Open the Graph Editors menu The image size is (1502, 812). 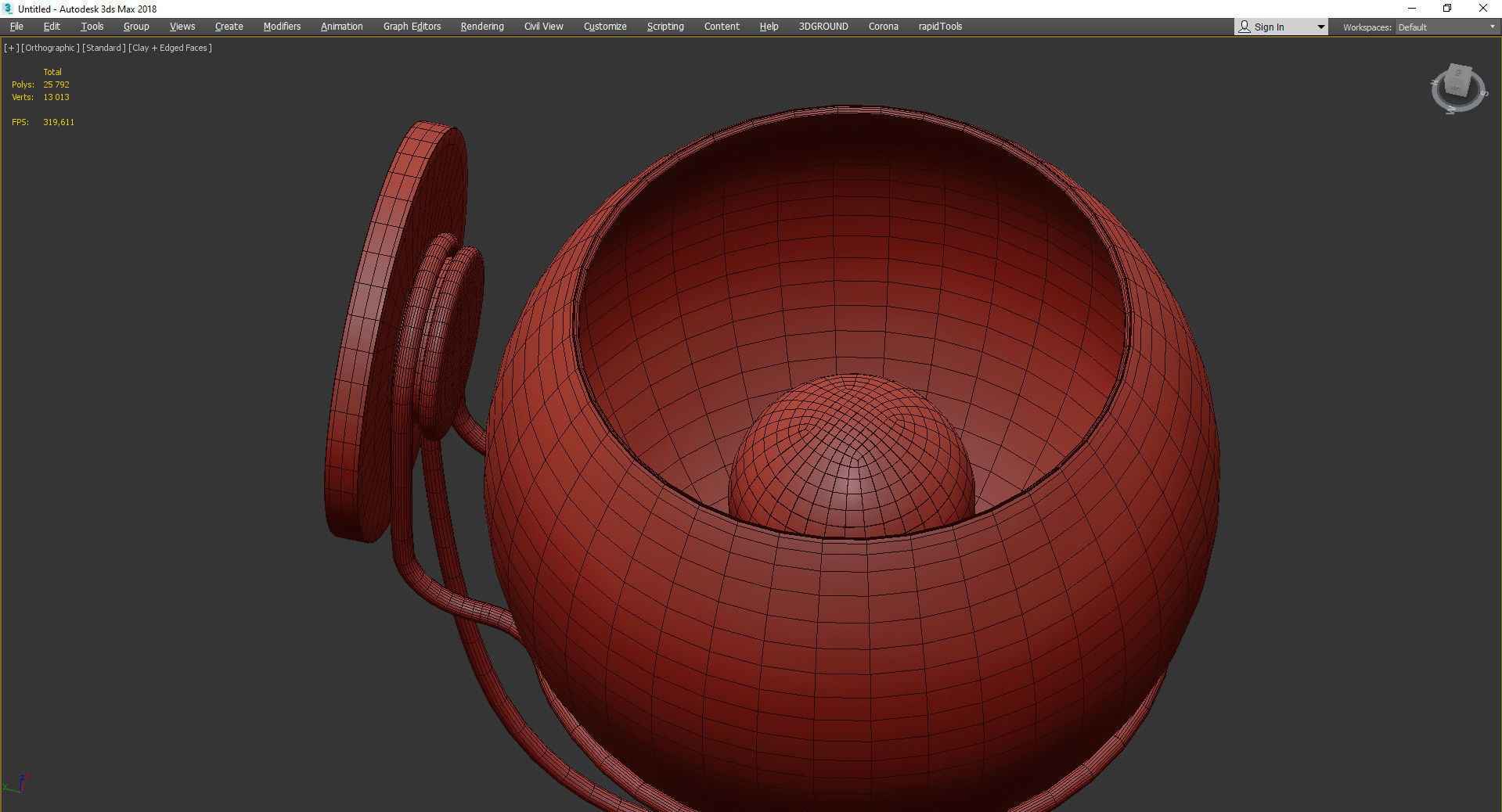[x=412, y=27]
